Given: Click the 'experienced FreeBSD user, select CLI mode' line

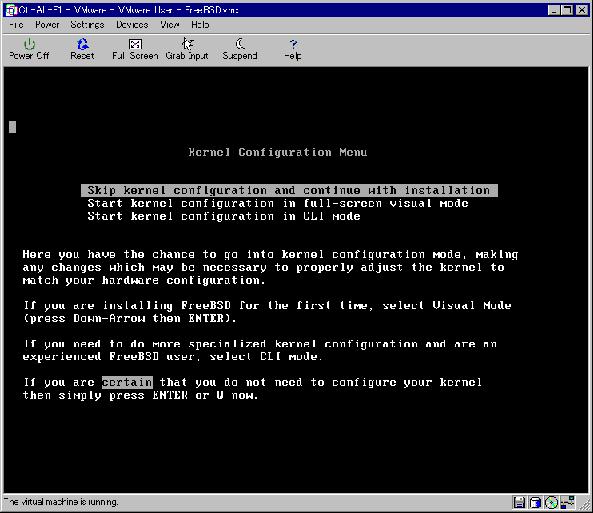Looking at the screenshot, I should 172,356.
